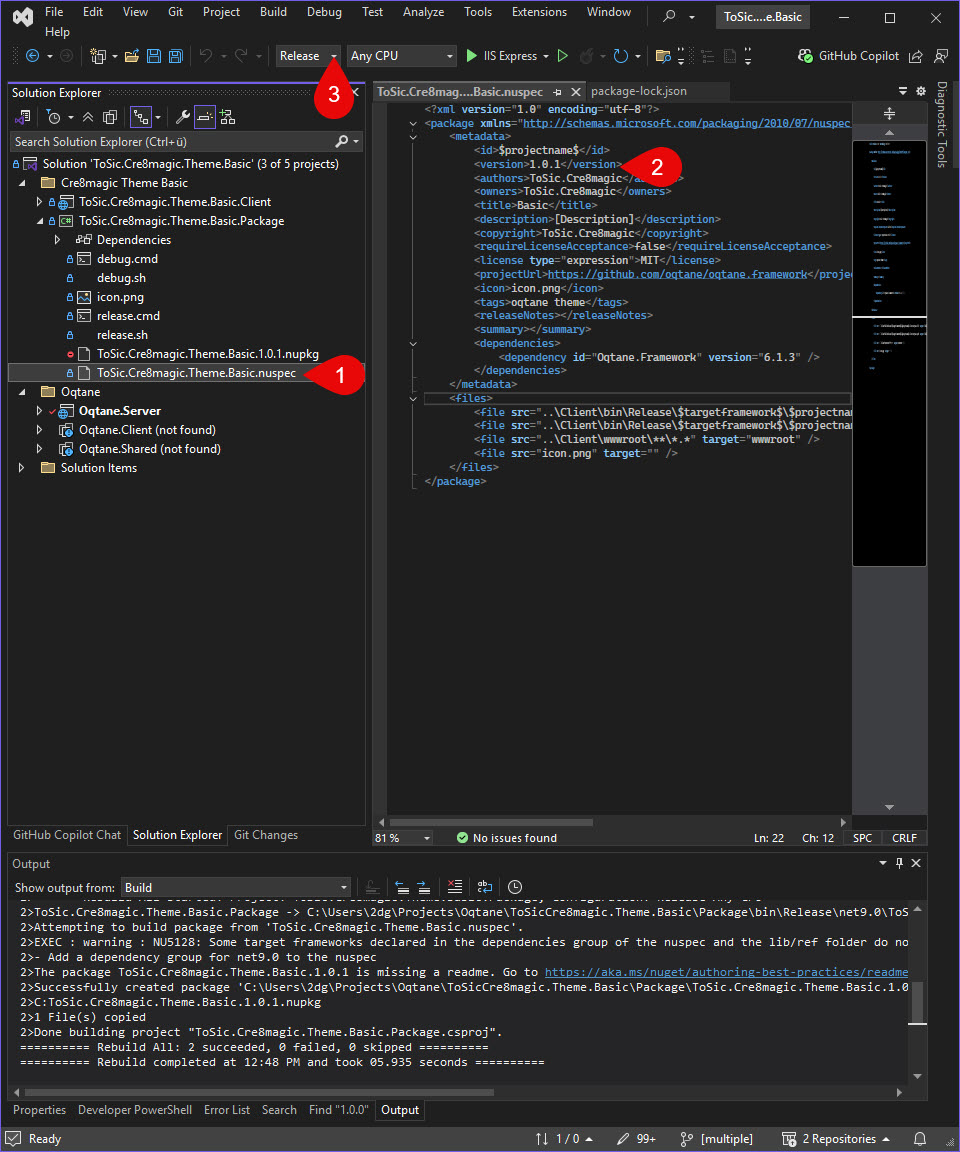This screenshot has height=1152, width=960.
Task: Toggle Preview Selected Items button
Action: (x=205, y=117)
